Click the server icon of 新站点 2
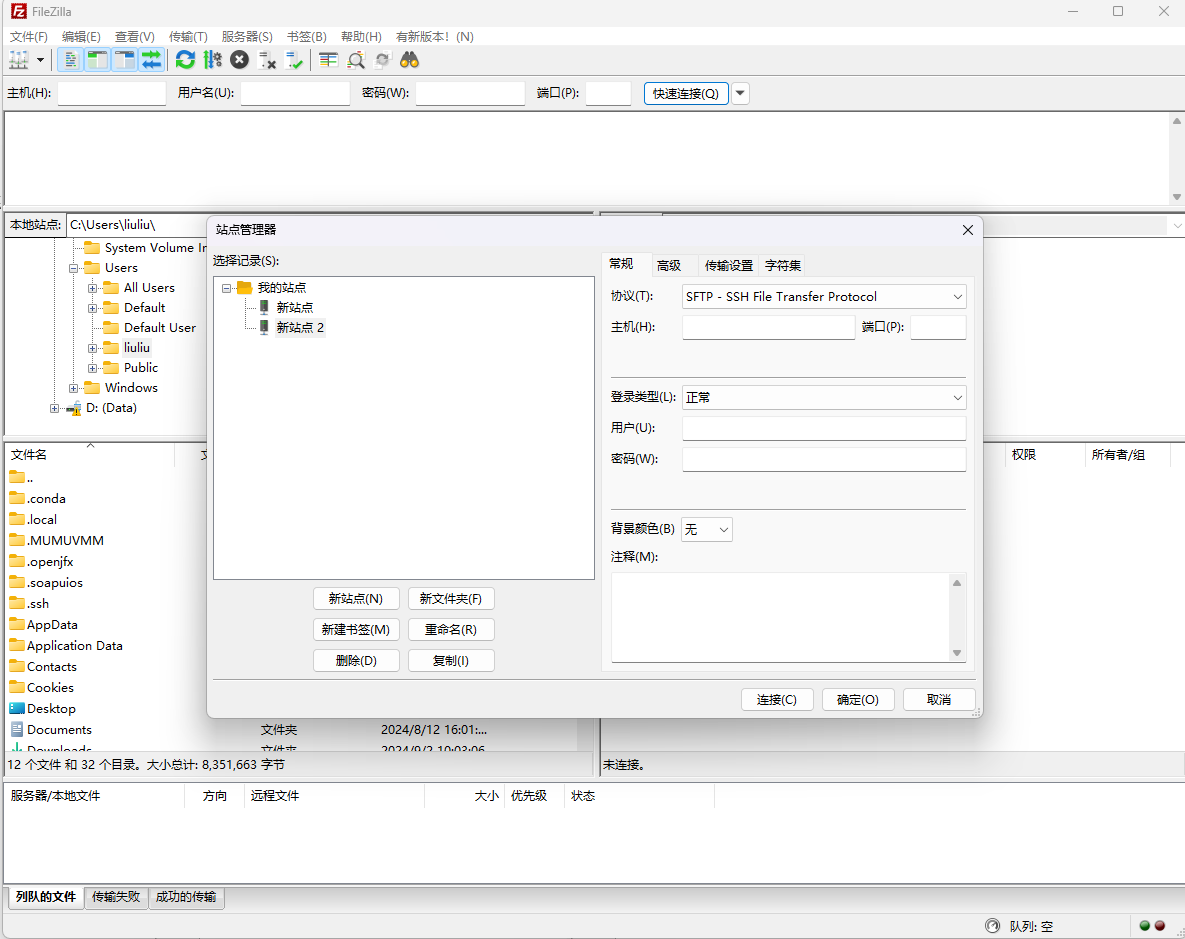1185x939 pixels. click(264, 327)
